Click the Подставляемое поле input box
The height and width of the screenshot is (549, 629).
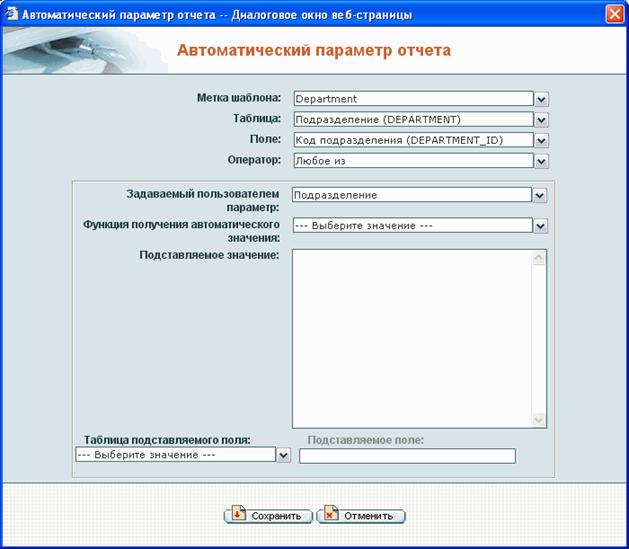point(407,456)
